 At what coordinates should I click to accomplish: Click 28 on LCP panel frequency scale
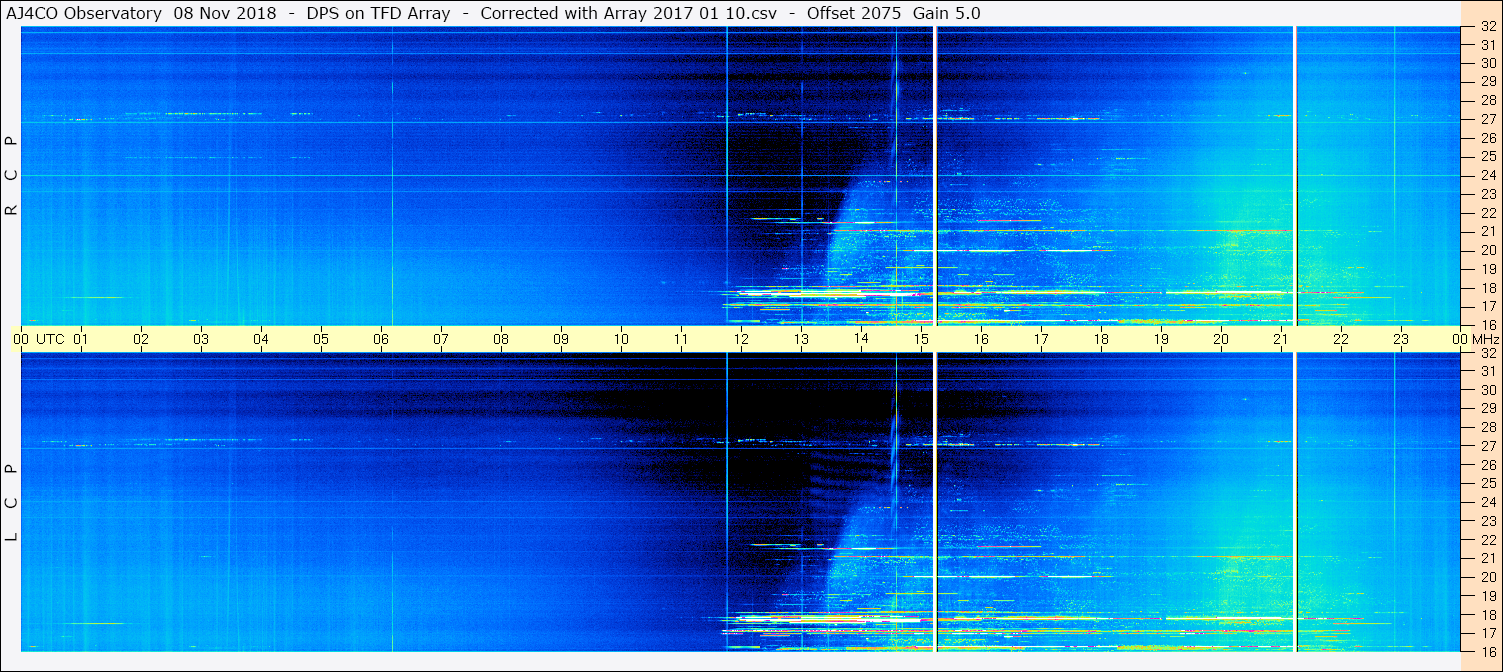pos(1488,428)
